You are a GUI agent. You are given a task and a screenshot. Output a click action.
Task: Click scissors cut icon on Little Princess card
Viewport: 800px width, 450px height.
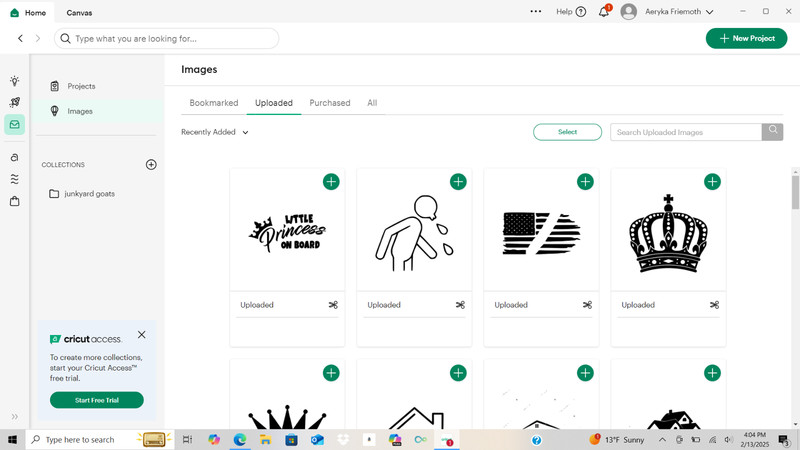(x=333, y=305)
